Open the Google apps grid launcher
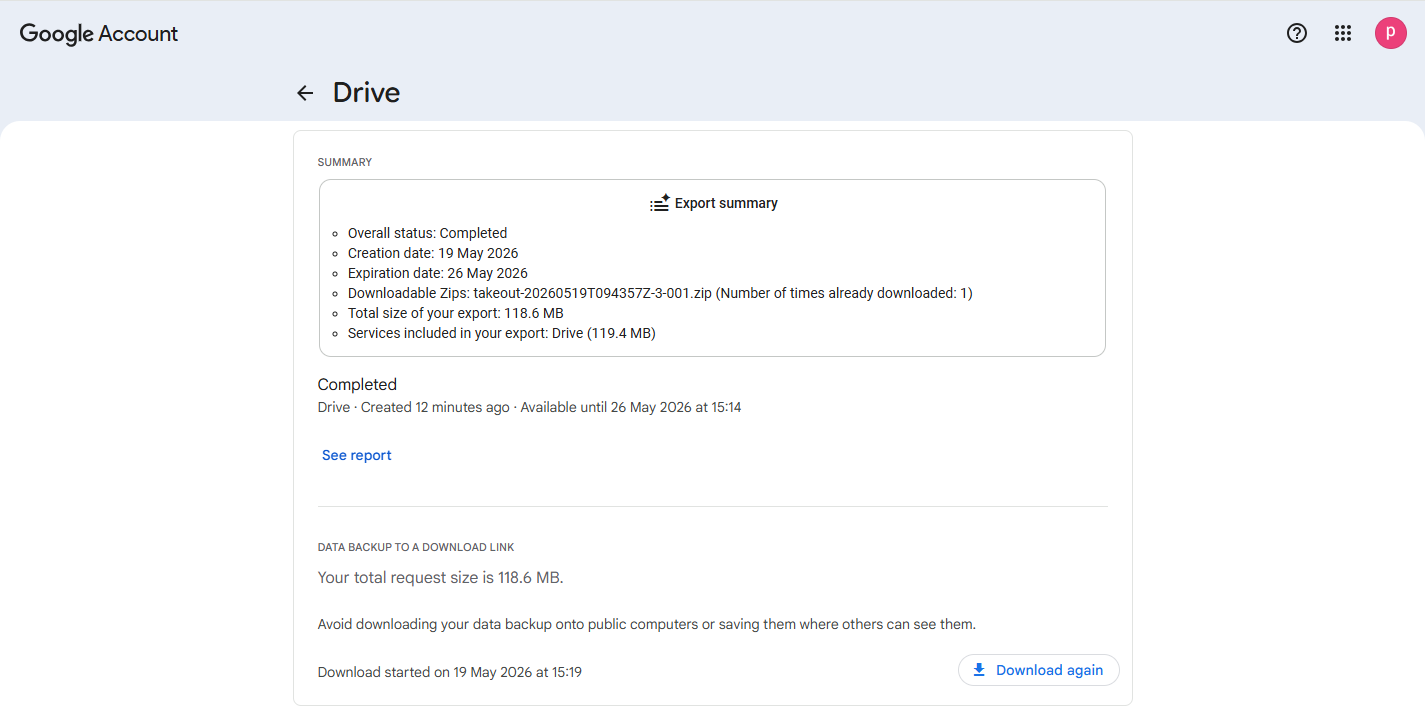The image size is (1425, 723). click(1343, 33)
